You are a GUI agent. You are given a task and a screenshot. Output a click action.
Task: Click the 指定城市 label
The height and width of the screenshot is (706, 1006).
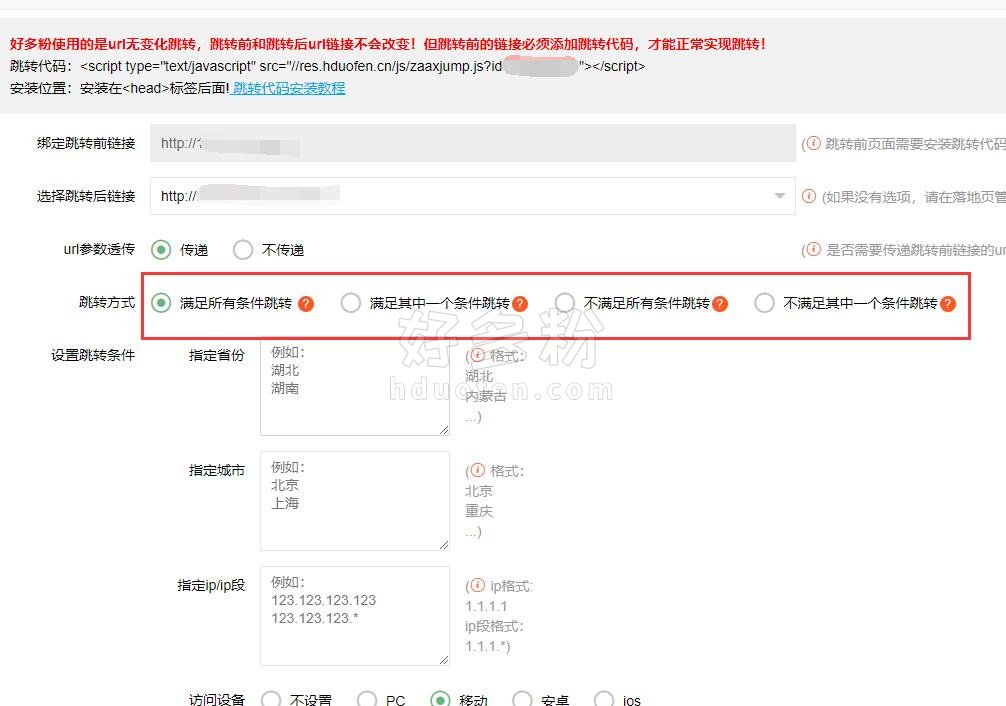217,470
